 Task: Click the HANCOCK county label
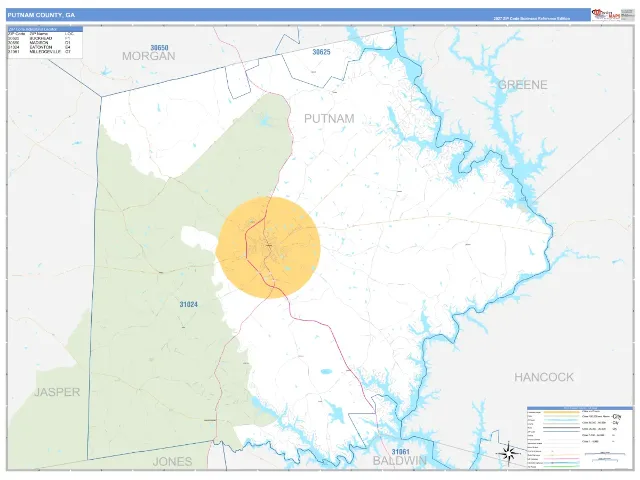click(x=544, y=377)
